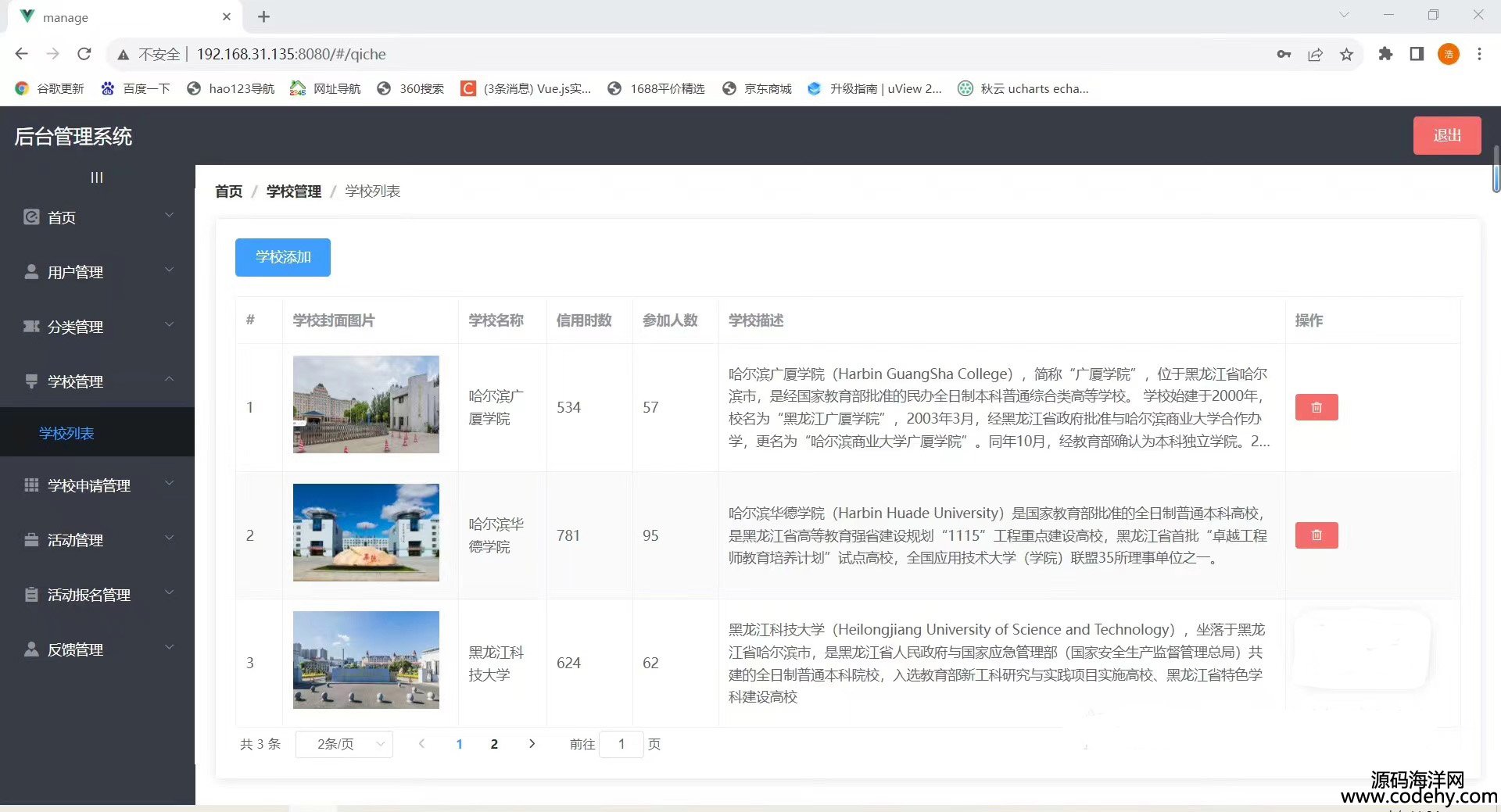This screenshot has width=1501, height=812.
Task: Expand the 活动报名管理 menu
Action: (x=169, y=593)
